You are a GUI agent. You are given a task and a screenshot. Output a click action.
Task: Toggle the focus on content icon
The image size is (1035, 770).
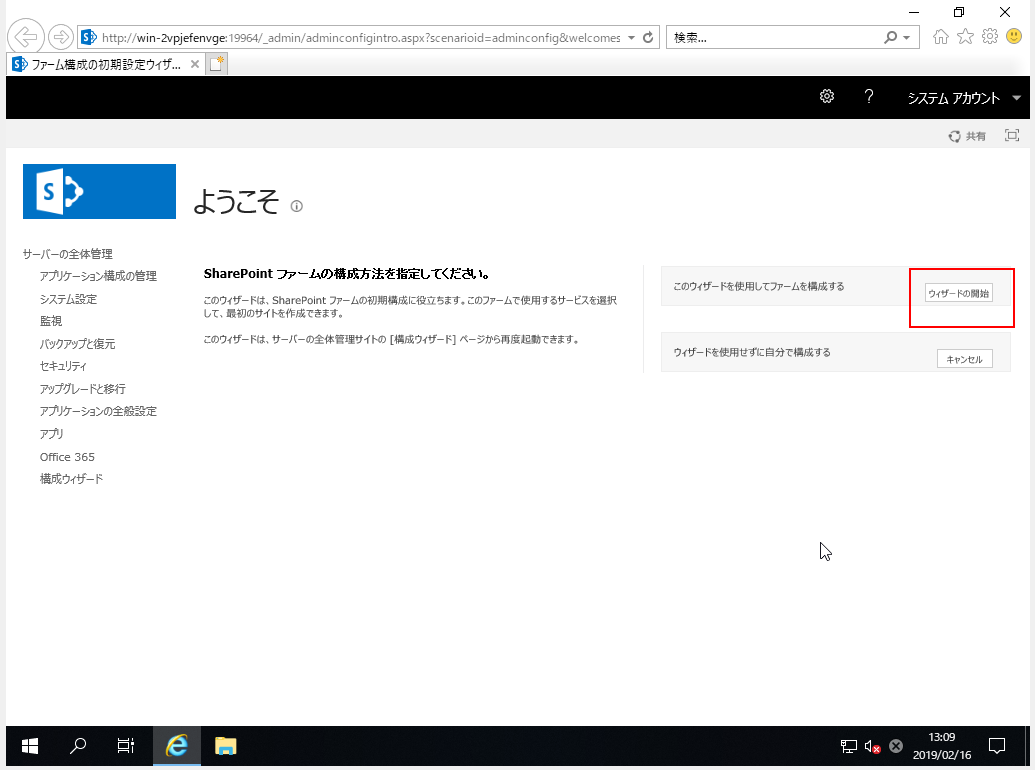coord(1012,135)
